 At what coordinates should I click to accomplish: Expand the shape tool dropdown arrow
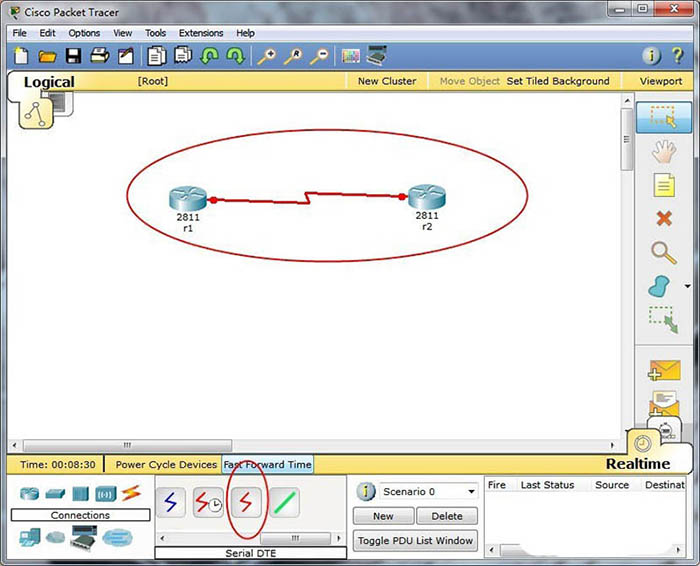point(688,286)
